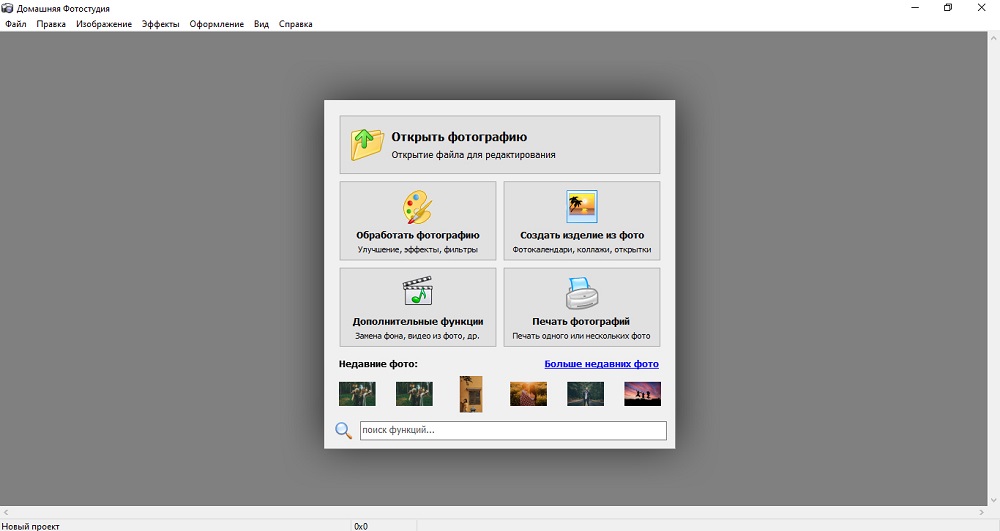Select the purple sunset jumping silhouettes thumbnail
Viewport: 1000px width, 531px height.
642,394
